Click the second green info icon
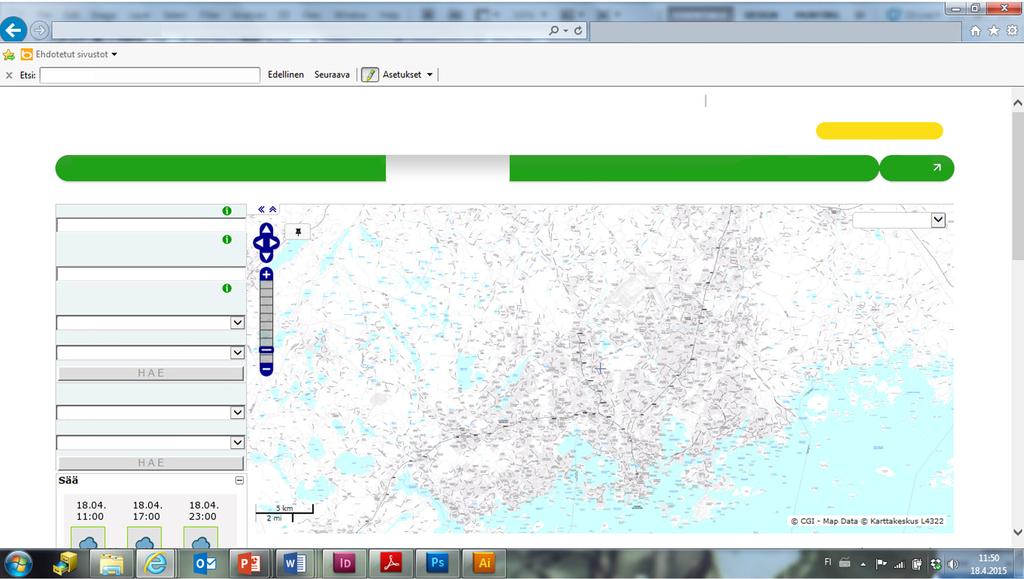Viewport: 1024px width, 579px height. tap(227, 240)
